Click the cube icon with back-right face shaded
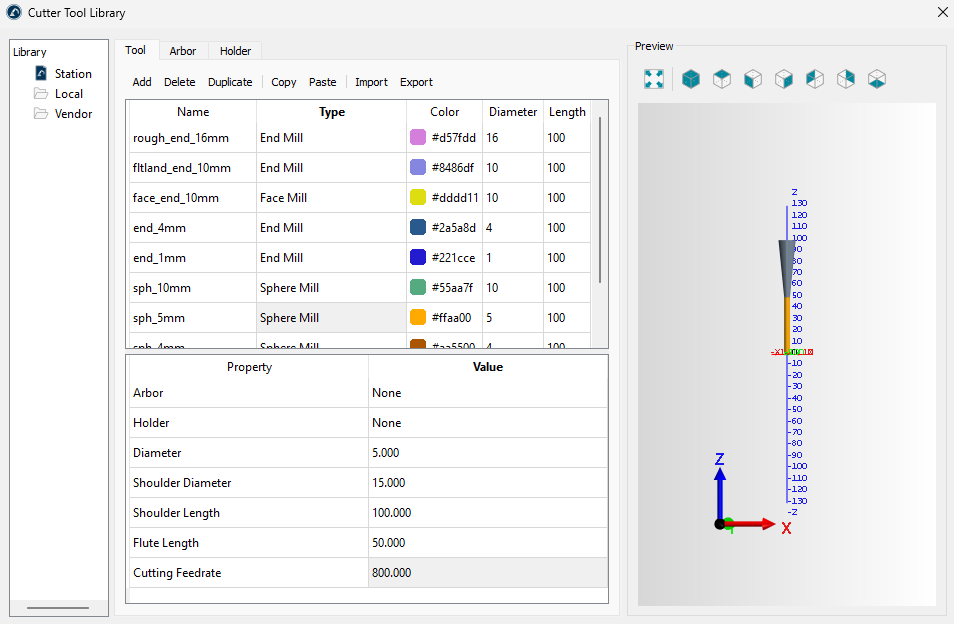Screen dimensions: 954x624 846,79
